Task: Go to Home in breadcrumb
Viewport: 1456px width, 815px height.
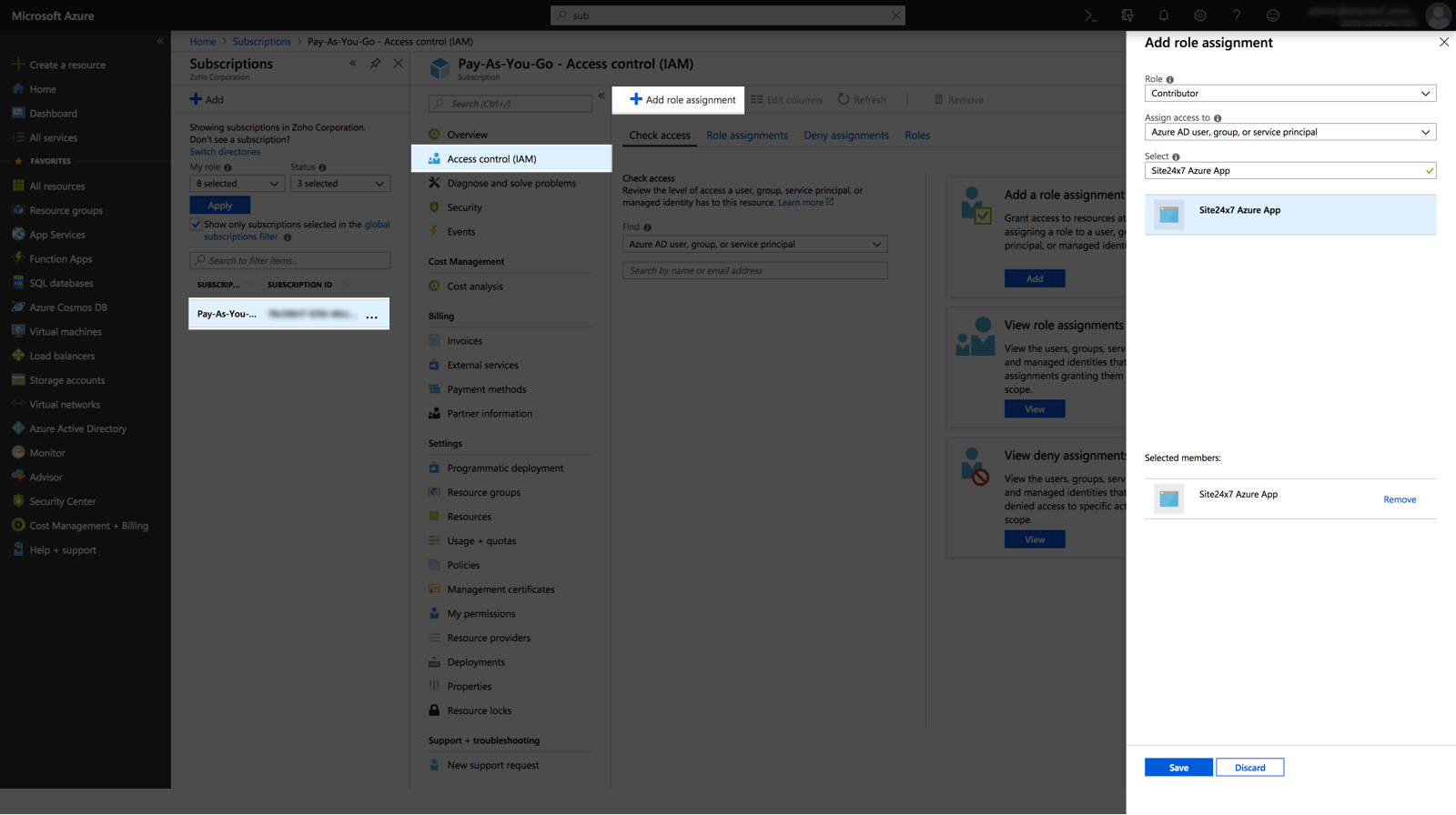Action: click(x=203, y=42)
